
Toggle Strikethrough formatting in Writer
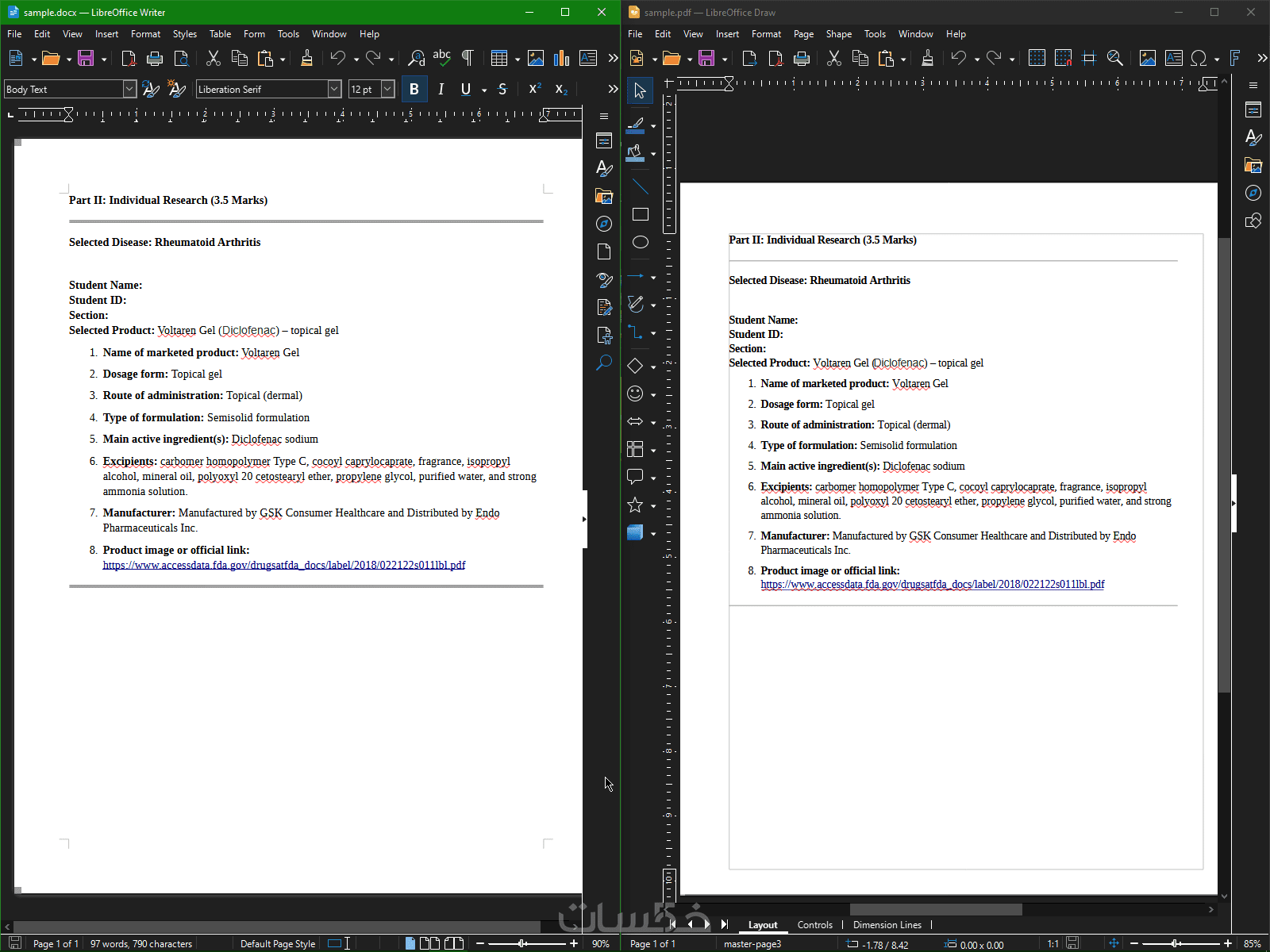coord(502,89)
